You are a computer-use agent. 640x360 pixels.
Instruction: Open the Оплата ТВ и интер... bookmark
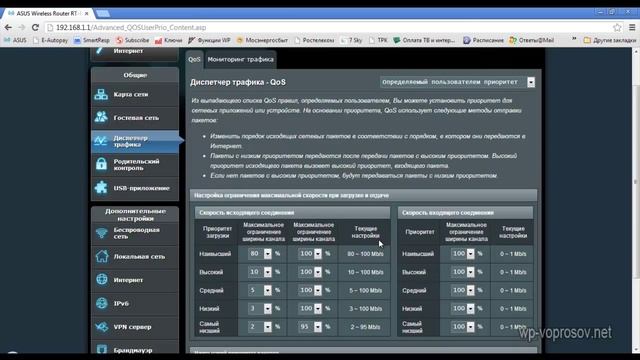(424, 40)
